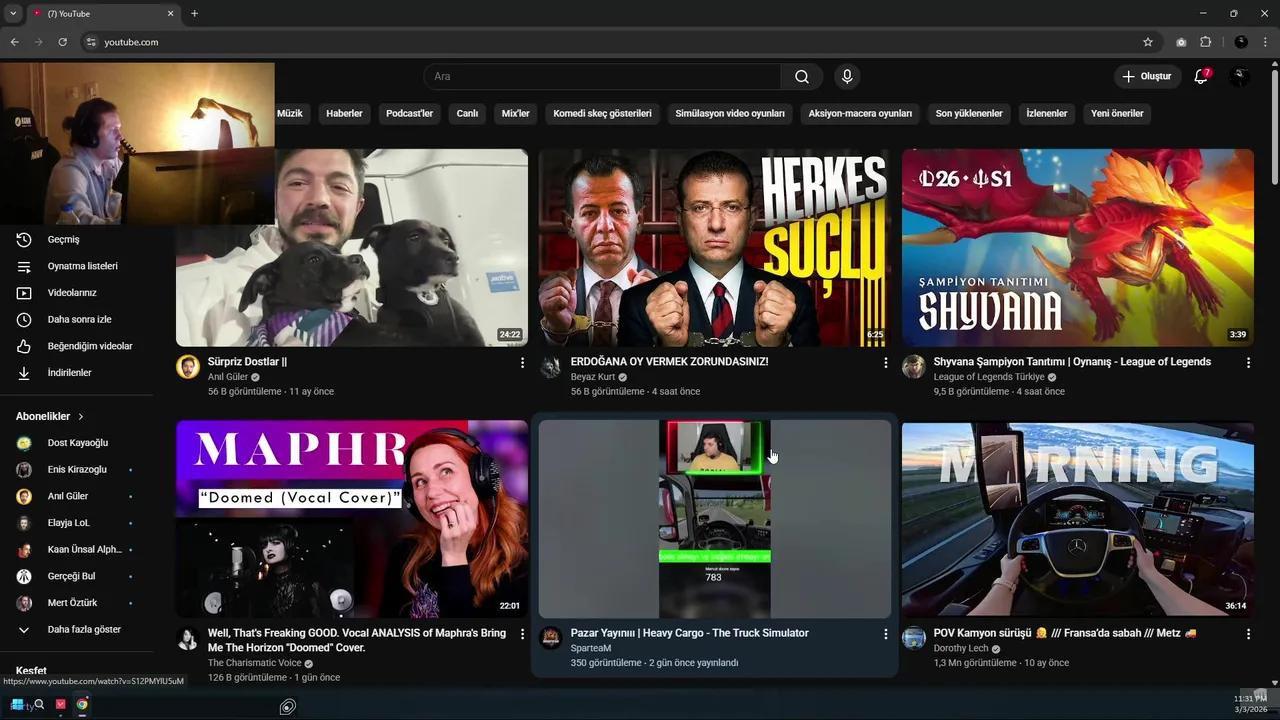Select the Son yüklenenler chip

point(969,114)
